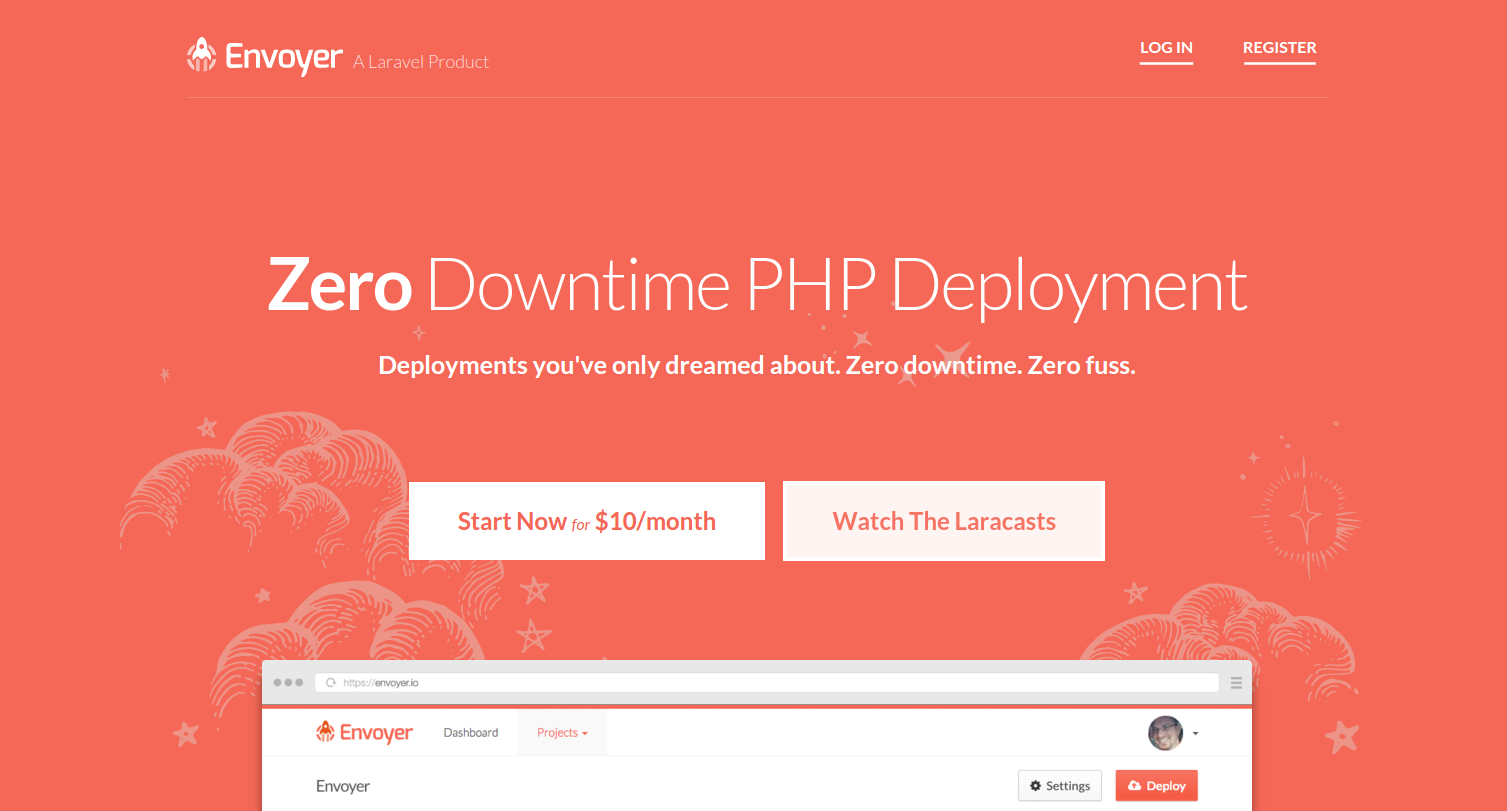Expand the caret next to user avatar
1507x811 pixels.
pyautogui.click(x=1196, y=734)
